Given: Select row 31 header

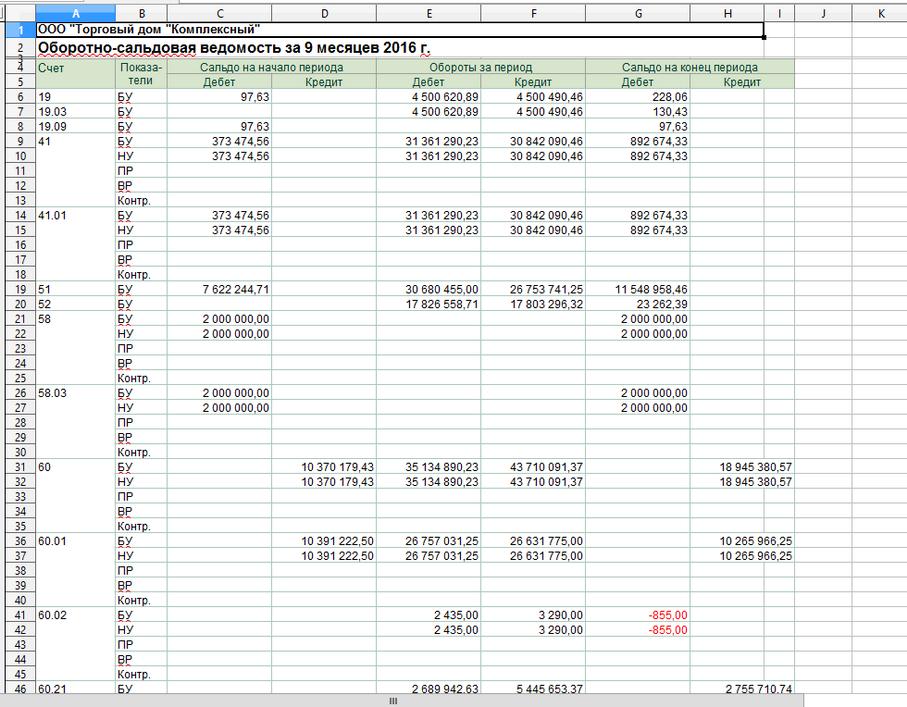Looking at the screenshot, I should point(17,467).
